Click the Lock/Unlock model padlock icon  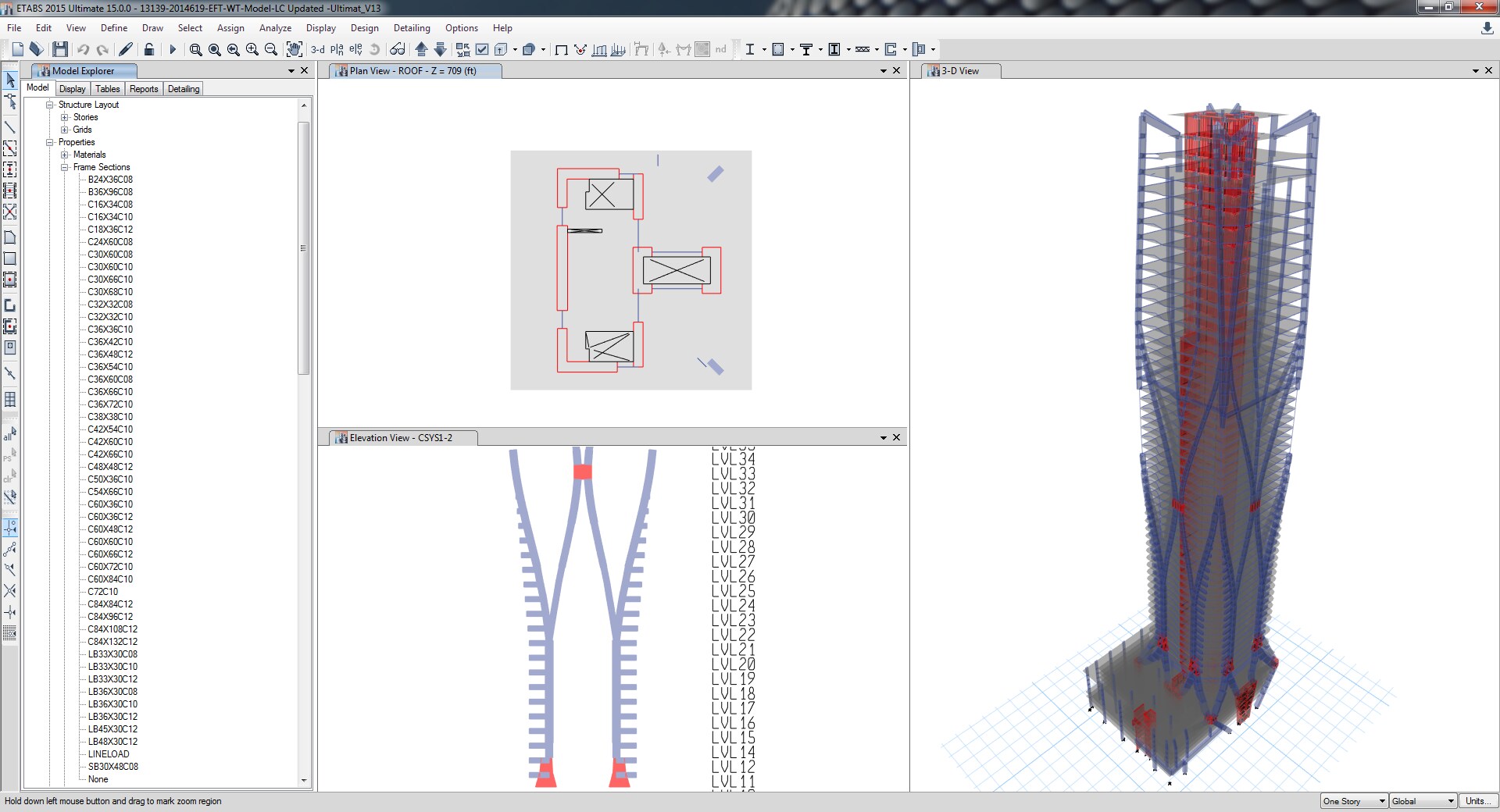coord(149,49)
